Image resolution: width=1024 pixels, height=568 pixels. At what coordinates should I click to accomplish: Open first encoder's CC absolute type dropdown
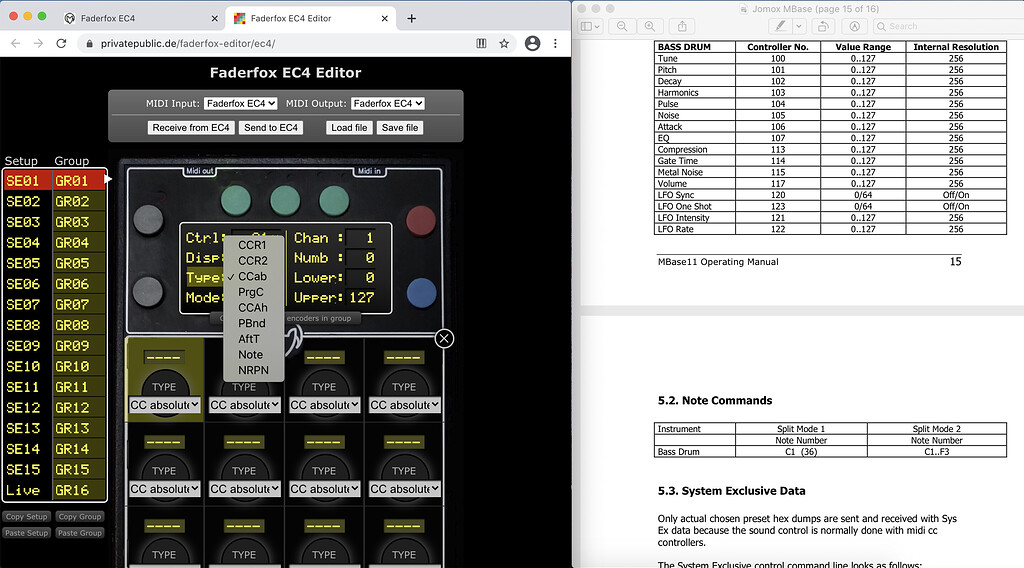(165, 405)
